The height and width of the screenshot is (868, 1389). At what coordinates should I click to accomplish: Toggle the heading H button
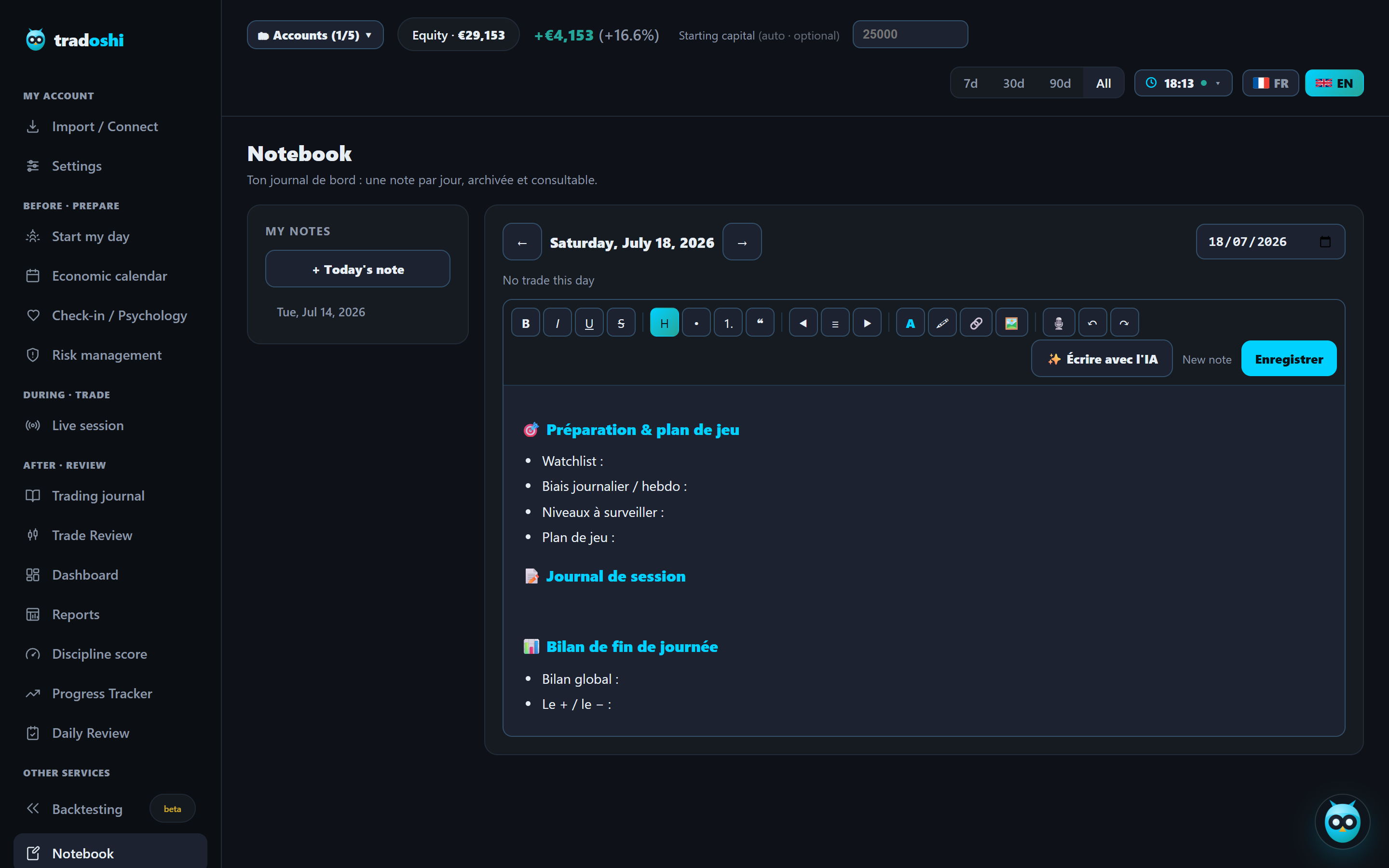[664, 323]
